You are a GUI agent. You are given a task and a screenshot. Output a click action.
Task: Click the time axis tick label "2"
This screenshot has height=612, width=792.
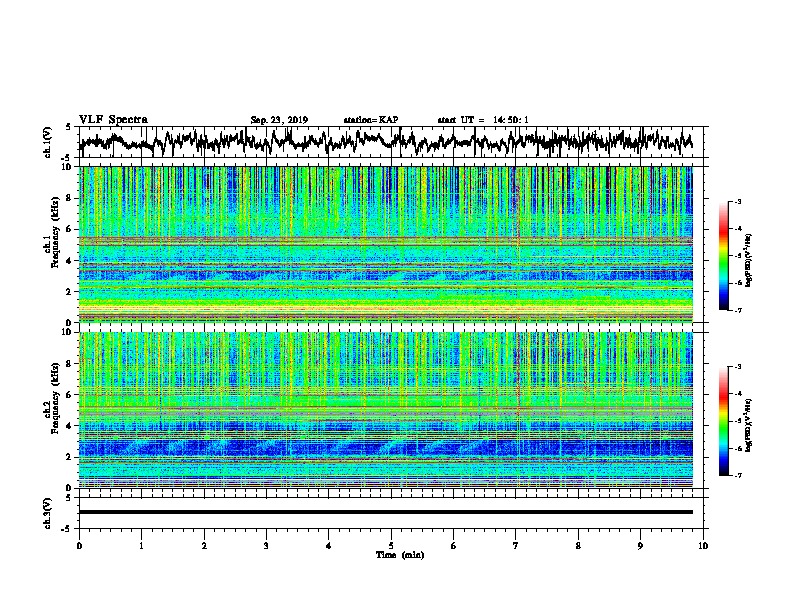coord(204,546)
